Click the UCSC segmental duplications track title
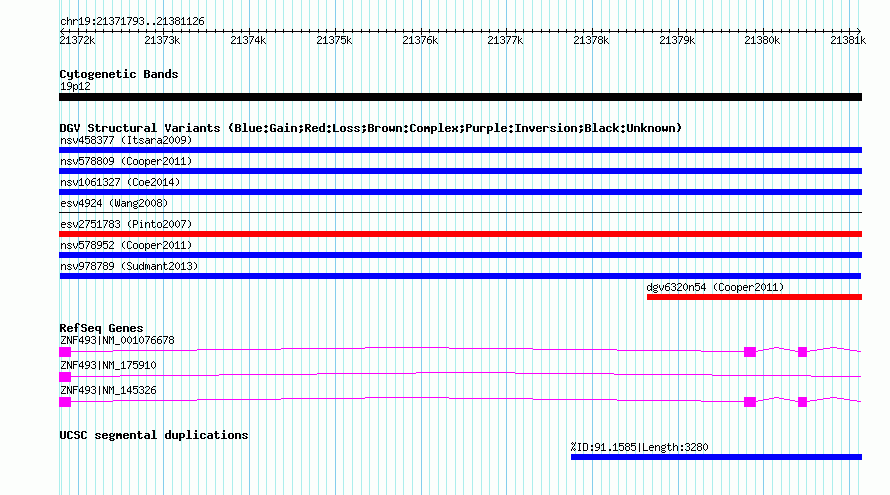 click(154, 435)
